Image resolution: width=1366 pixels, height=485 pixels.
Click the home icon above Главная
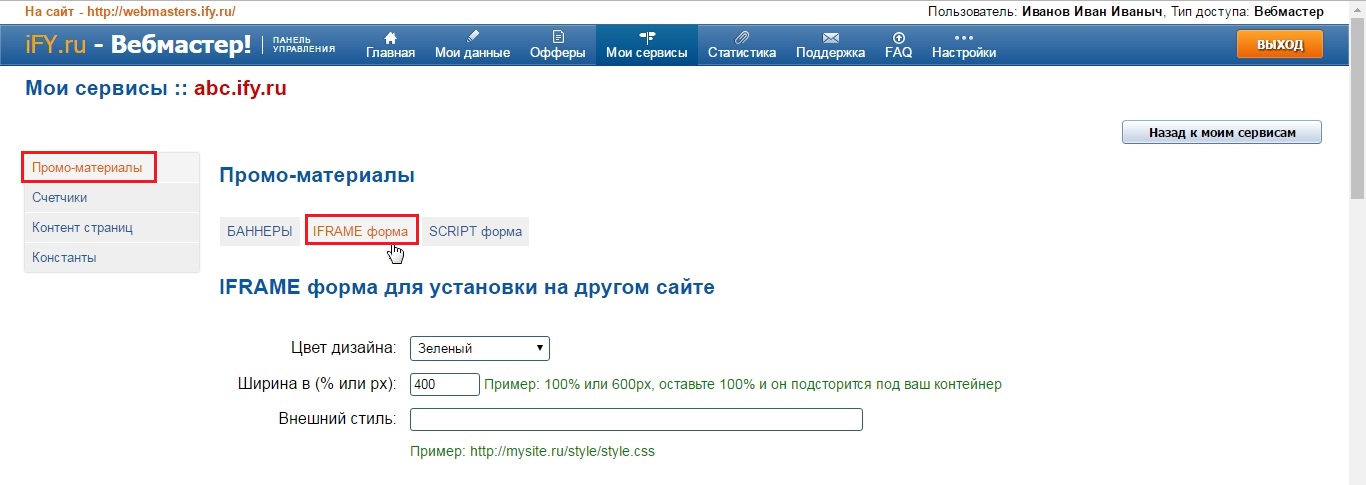click(x=390, y=37)
